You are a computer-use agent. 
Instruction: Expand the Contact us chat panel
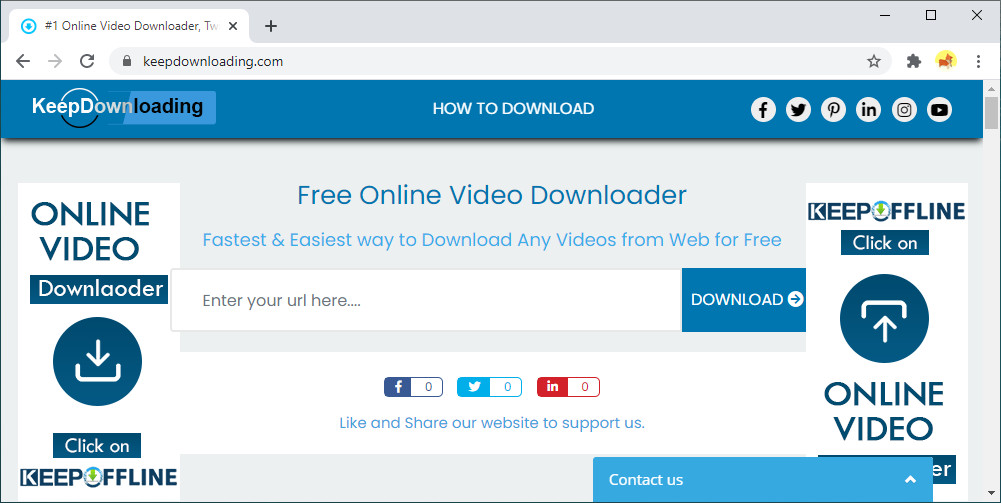coord(762,480)
